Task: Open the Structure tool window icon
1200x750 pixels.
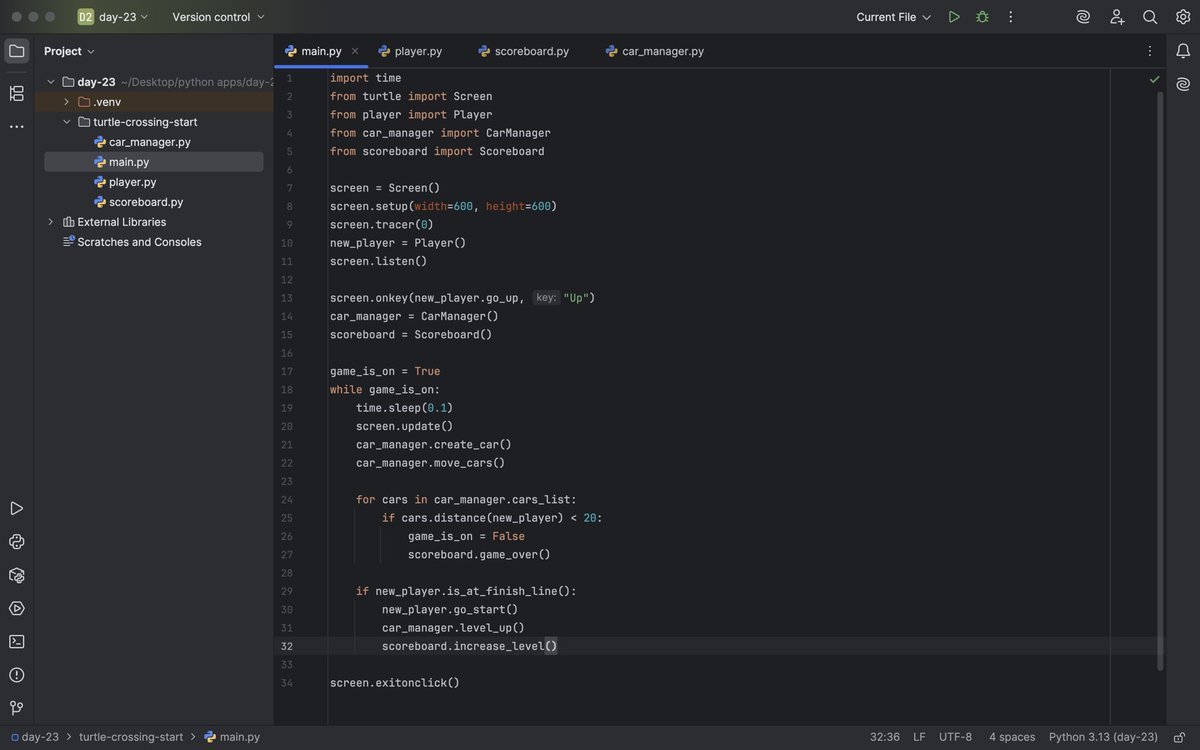Action: 16,93
